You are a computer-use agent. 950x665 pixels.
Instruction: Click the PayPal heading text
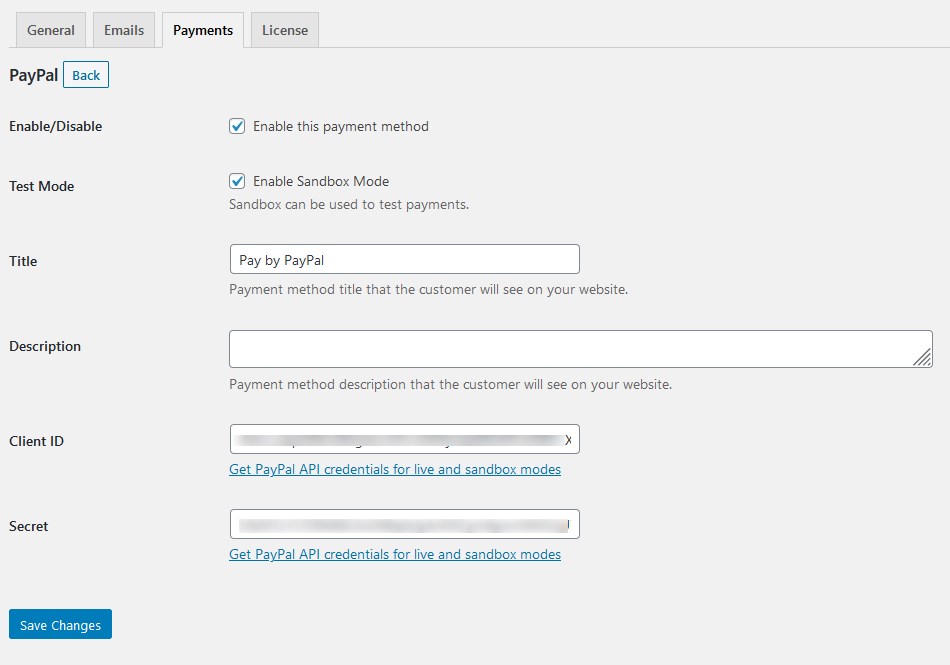[x=34, y=75]
